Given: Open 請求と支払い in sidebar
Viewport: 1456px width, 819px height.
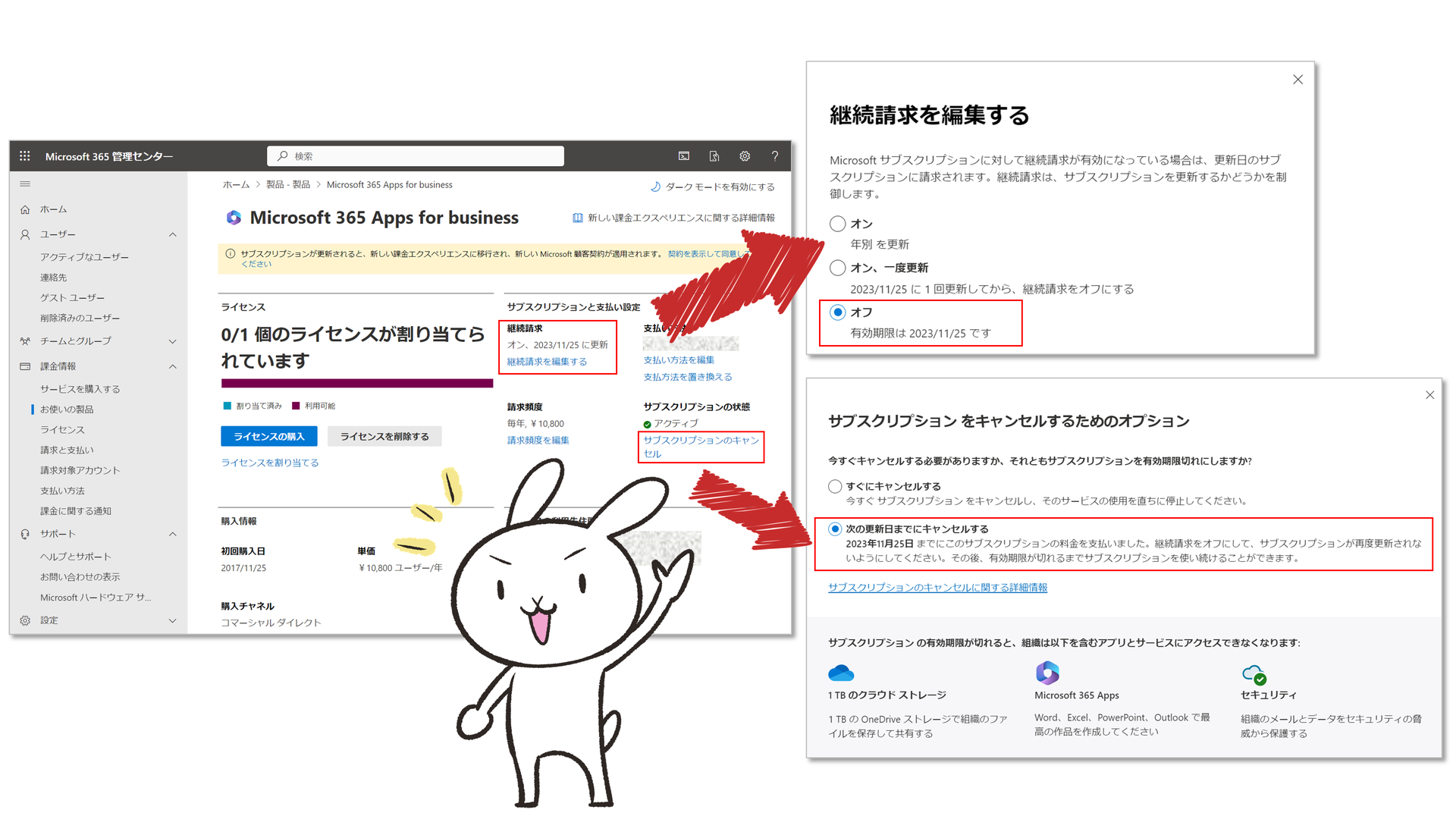Looking at the screenshot, I should 67,450.
